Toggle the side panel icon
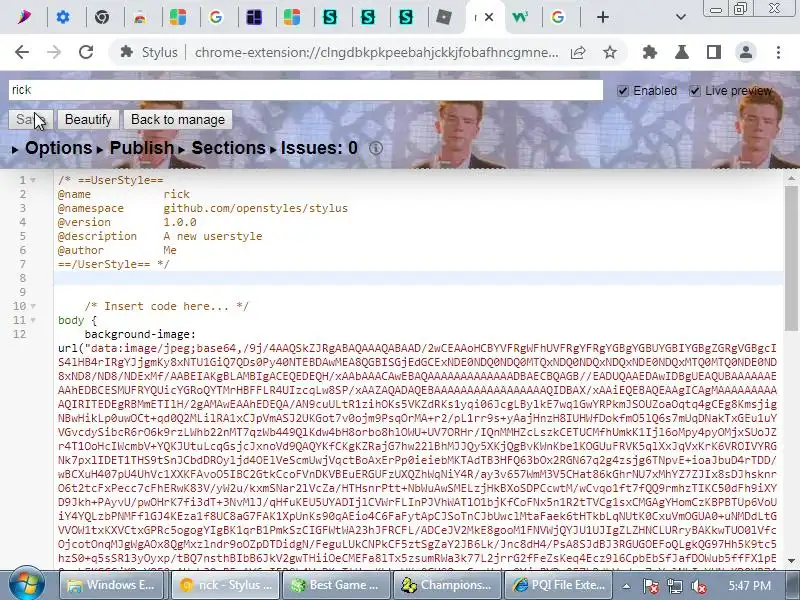The width and height of the screenshot is (800, 600). coord(714,52)
